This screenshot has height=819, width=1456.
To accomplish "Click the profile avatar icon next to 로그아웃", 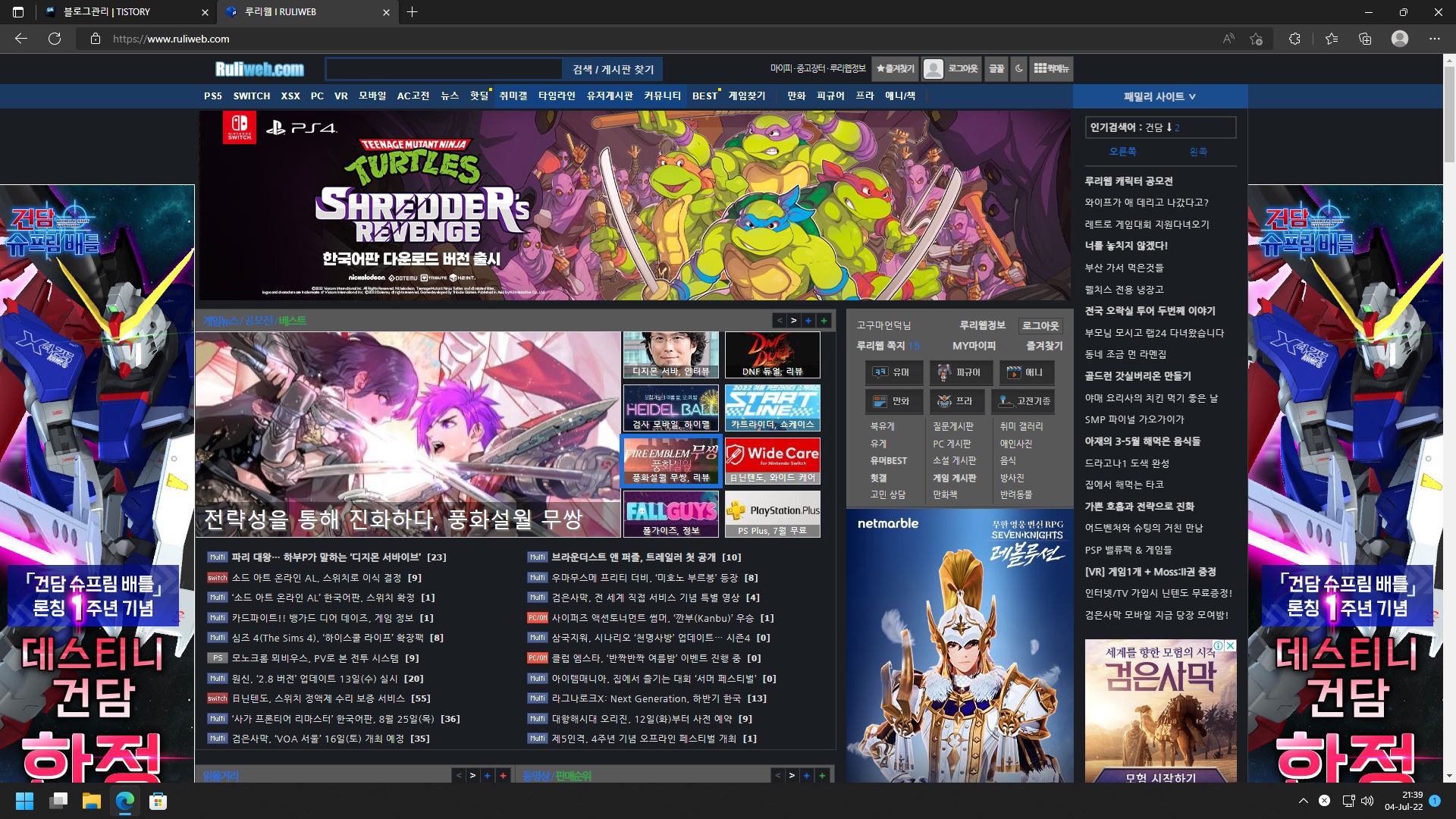I will pos(934,69).
